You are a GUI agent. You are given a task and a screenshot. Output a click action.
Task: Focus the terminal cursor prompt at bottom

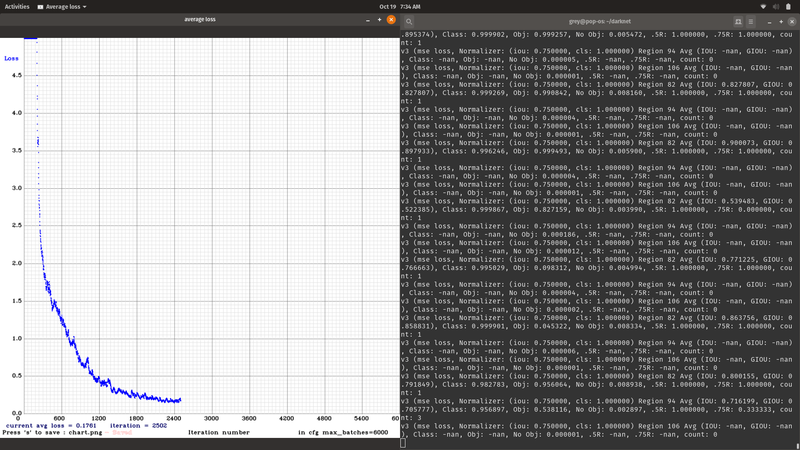pyautogui.click(x=404, y=443)
